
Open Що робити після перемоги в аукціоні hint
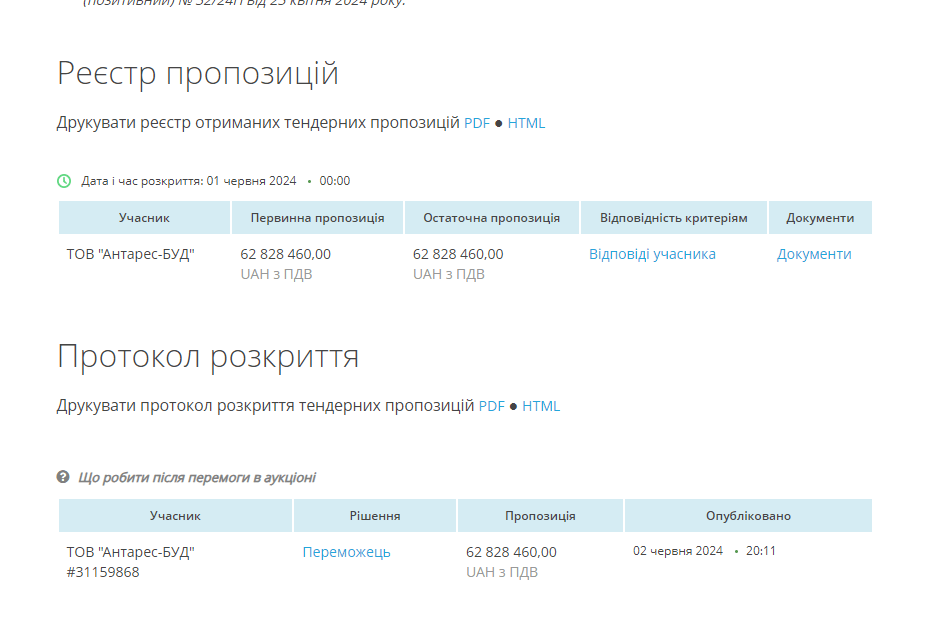[x=197, y=478]
